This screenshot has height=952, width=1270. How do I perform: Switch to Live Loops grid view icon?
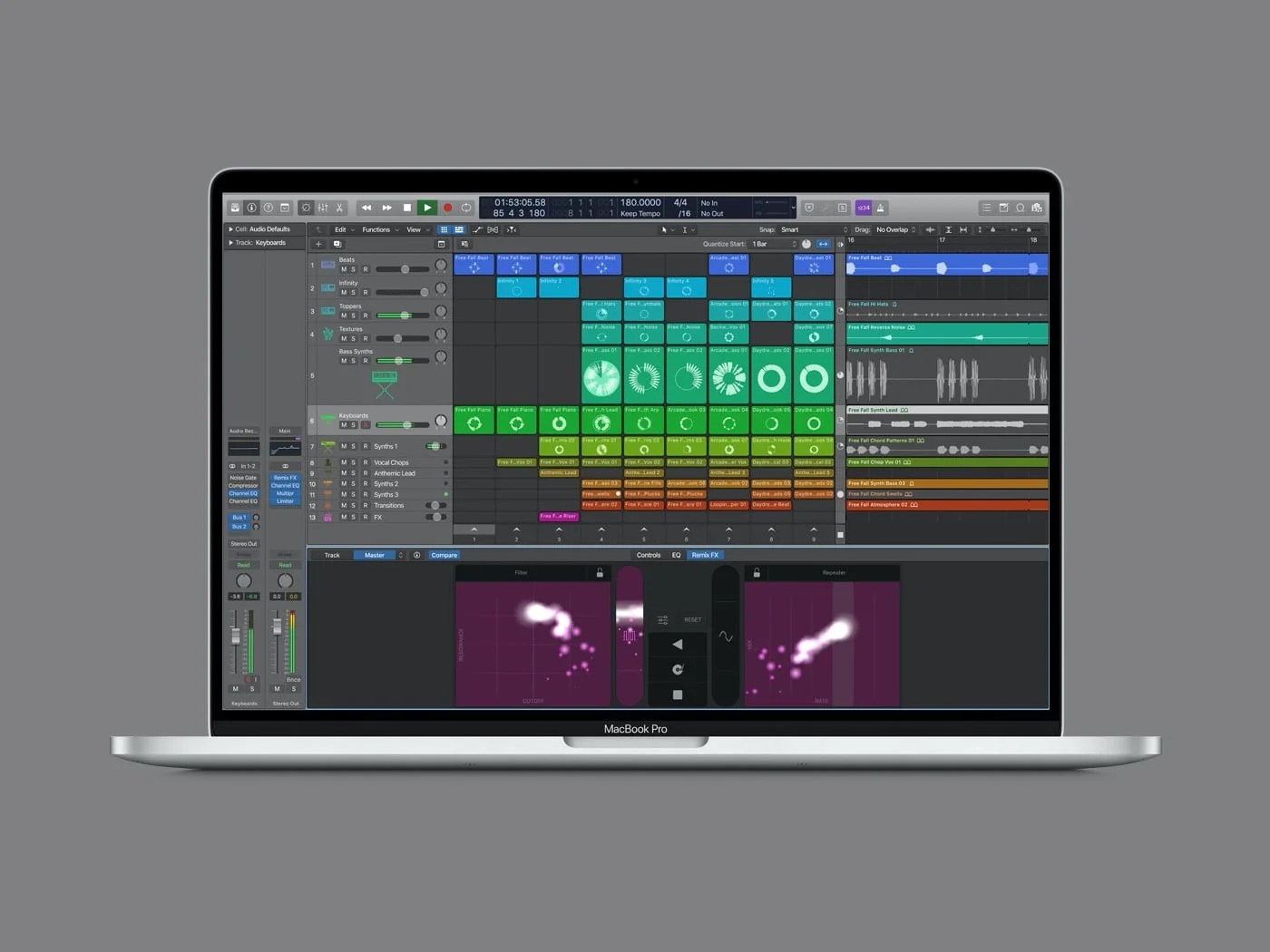[x=444, y=229]
